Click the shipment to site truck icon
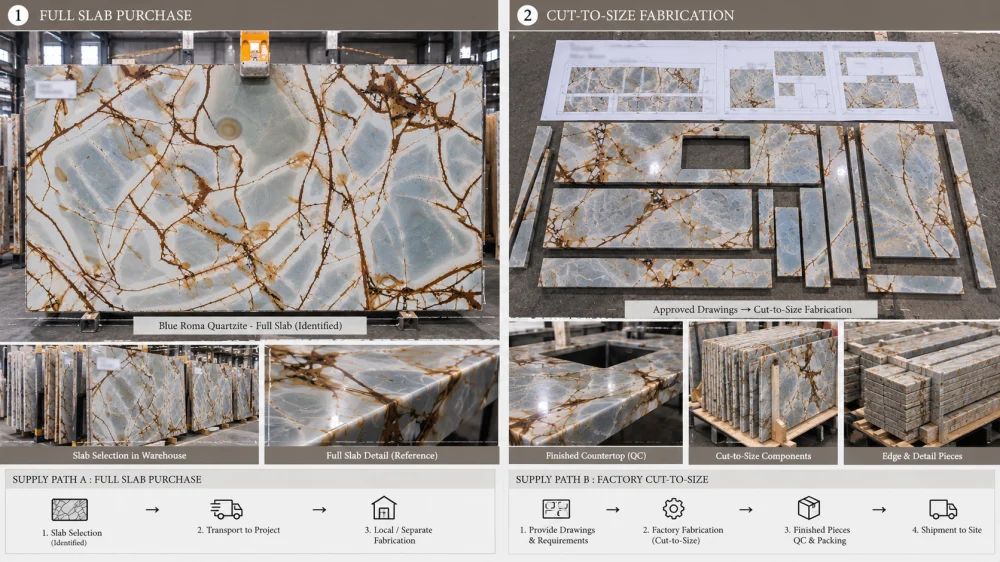The image size is (1000, 562). 943,509
